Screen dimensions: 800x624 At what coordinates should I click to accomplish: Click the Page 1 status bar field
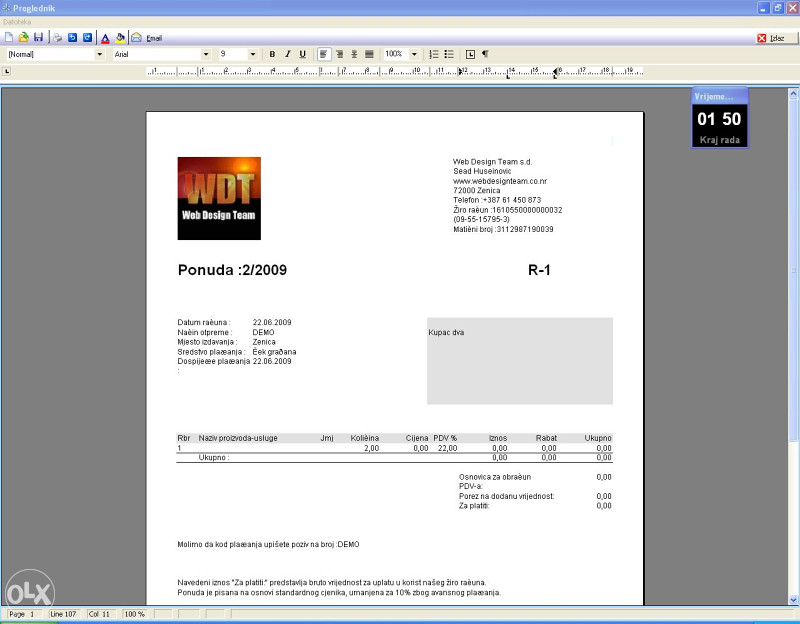[x=21, y=614]
